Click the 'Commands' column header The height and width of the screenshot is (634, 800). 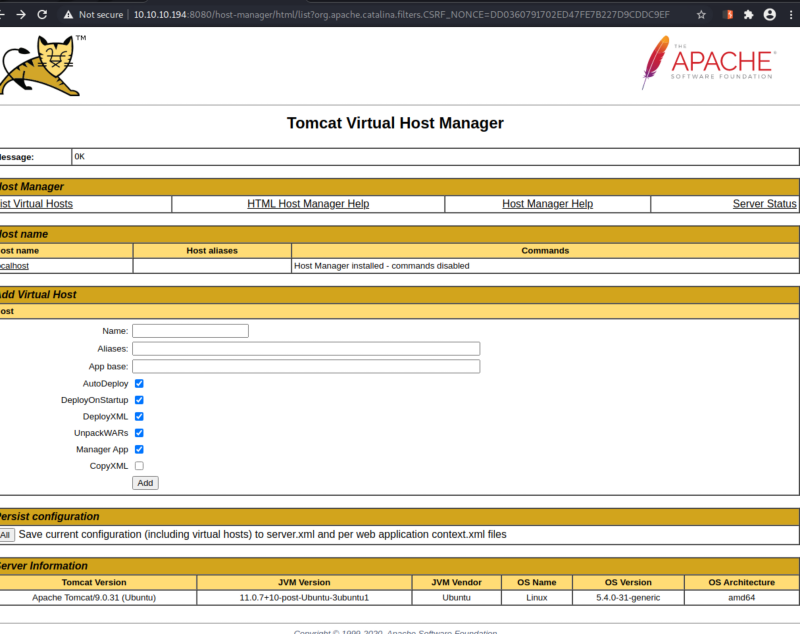coord(545,251)
